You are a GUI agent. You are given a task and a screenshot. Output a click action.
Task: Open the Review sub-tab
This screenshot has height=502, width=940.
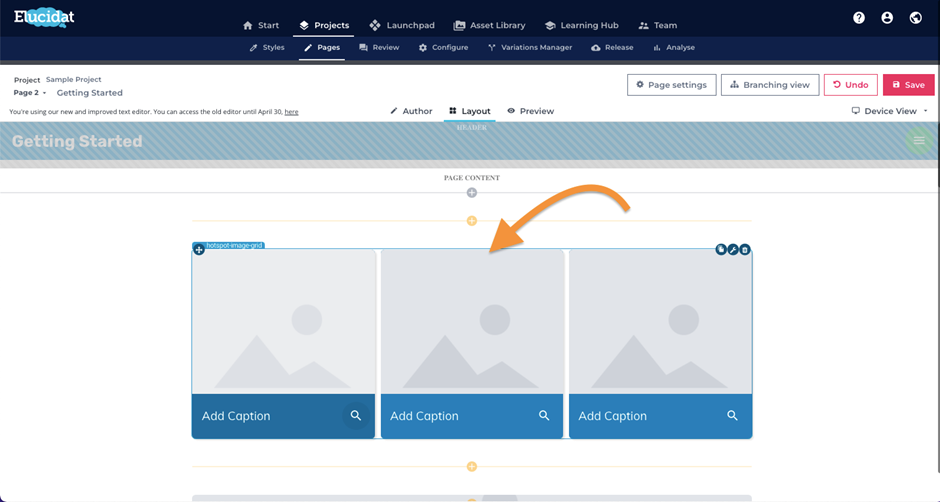[379, 47]
